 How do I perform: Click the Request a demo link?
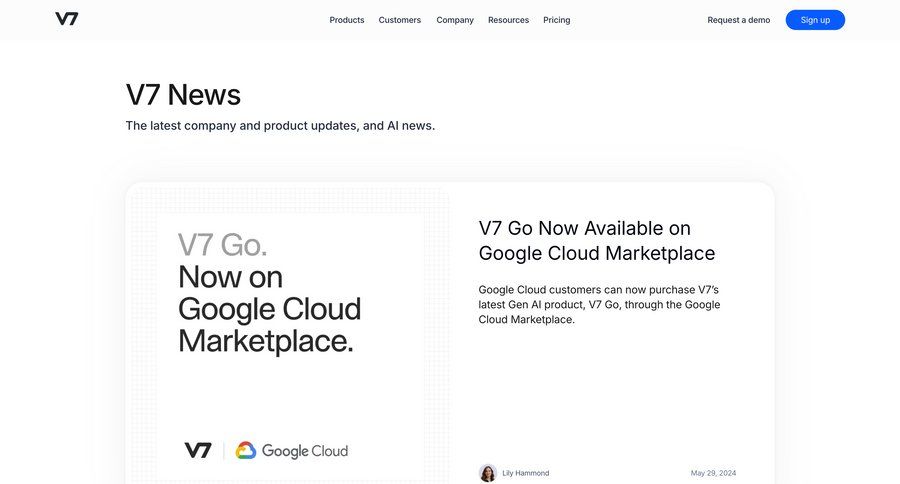point(739,20)
